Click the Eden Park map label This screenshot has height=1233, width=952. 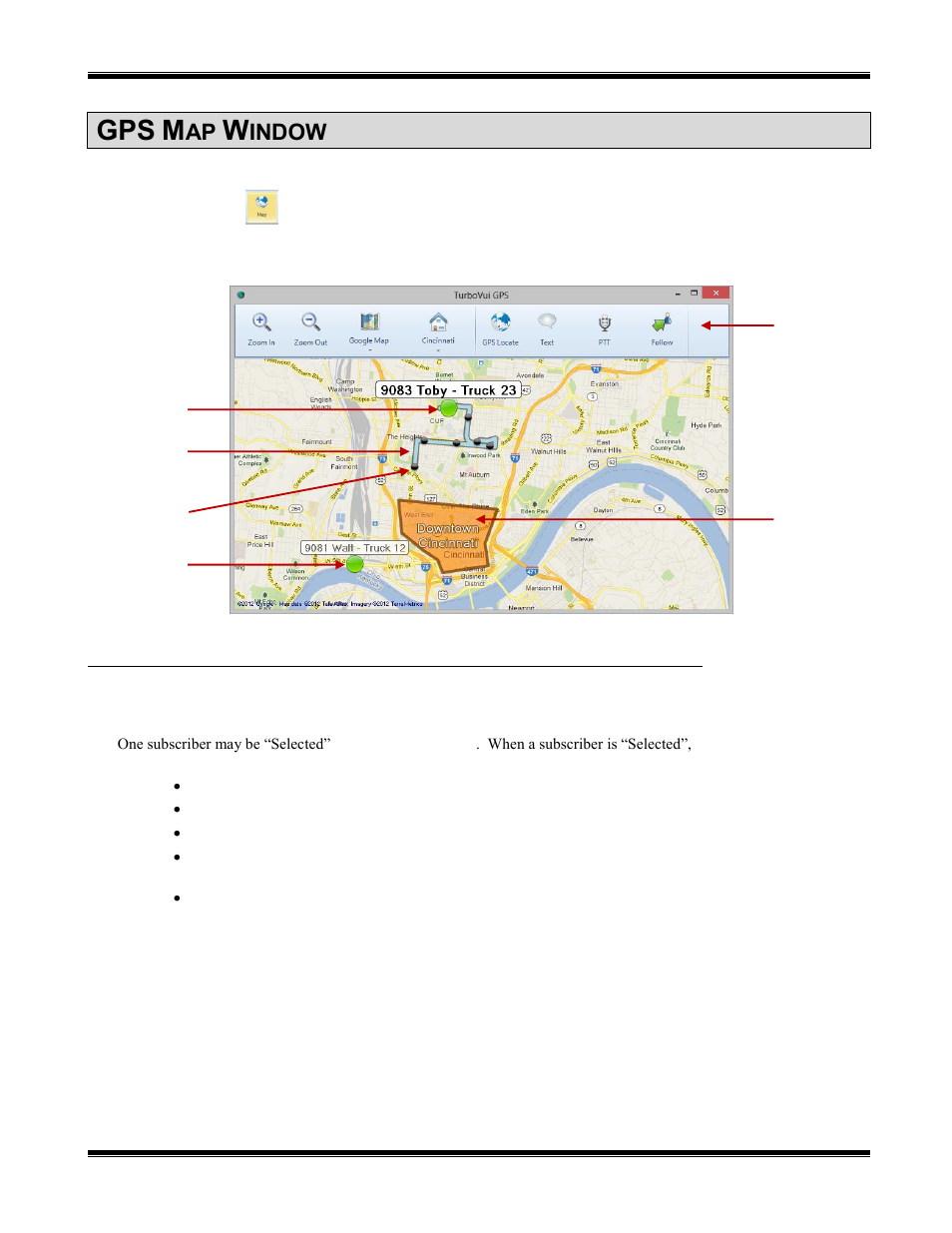(535, 511)
